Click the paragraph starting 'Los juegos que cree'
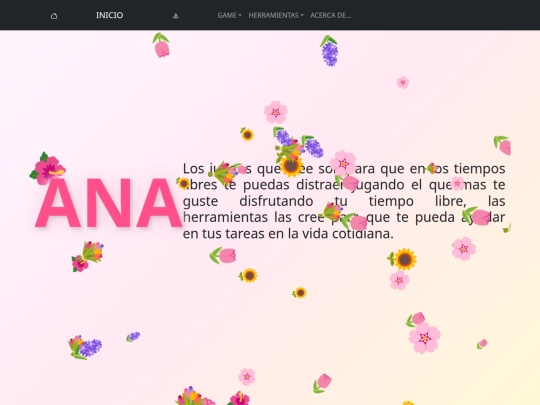This screenshot has height=405, width=540. coord(344,201)
